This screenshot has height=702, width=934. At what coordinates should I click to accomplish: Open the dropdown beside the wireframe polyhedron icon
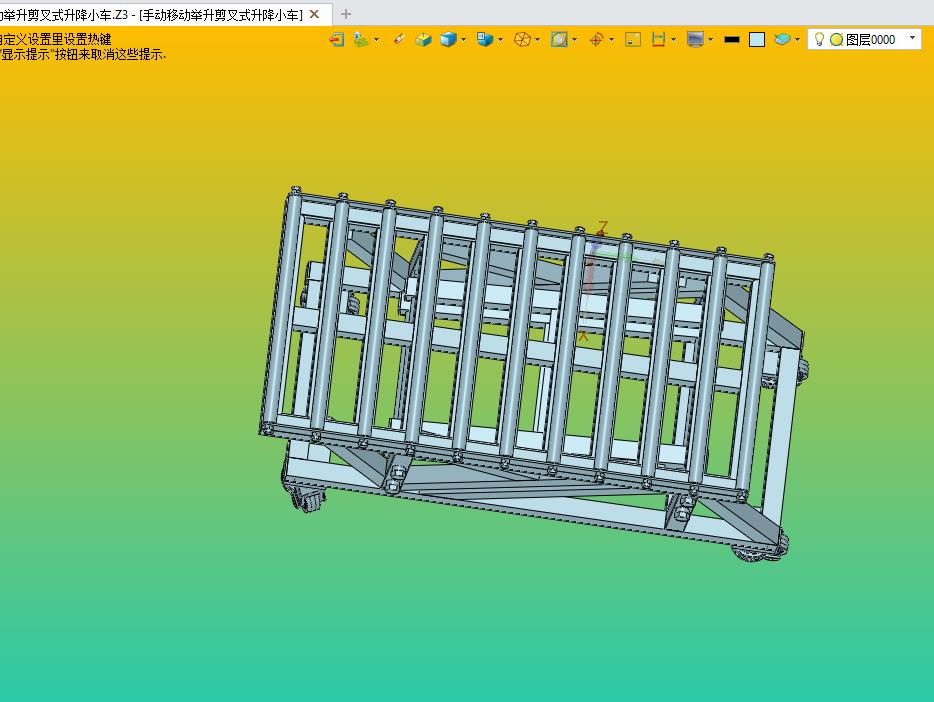click(x=537, y=40)
